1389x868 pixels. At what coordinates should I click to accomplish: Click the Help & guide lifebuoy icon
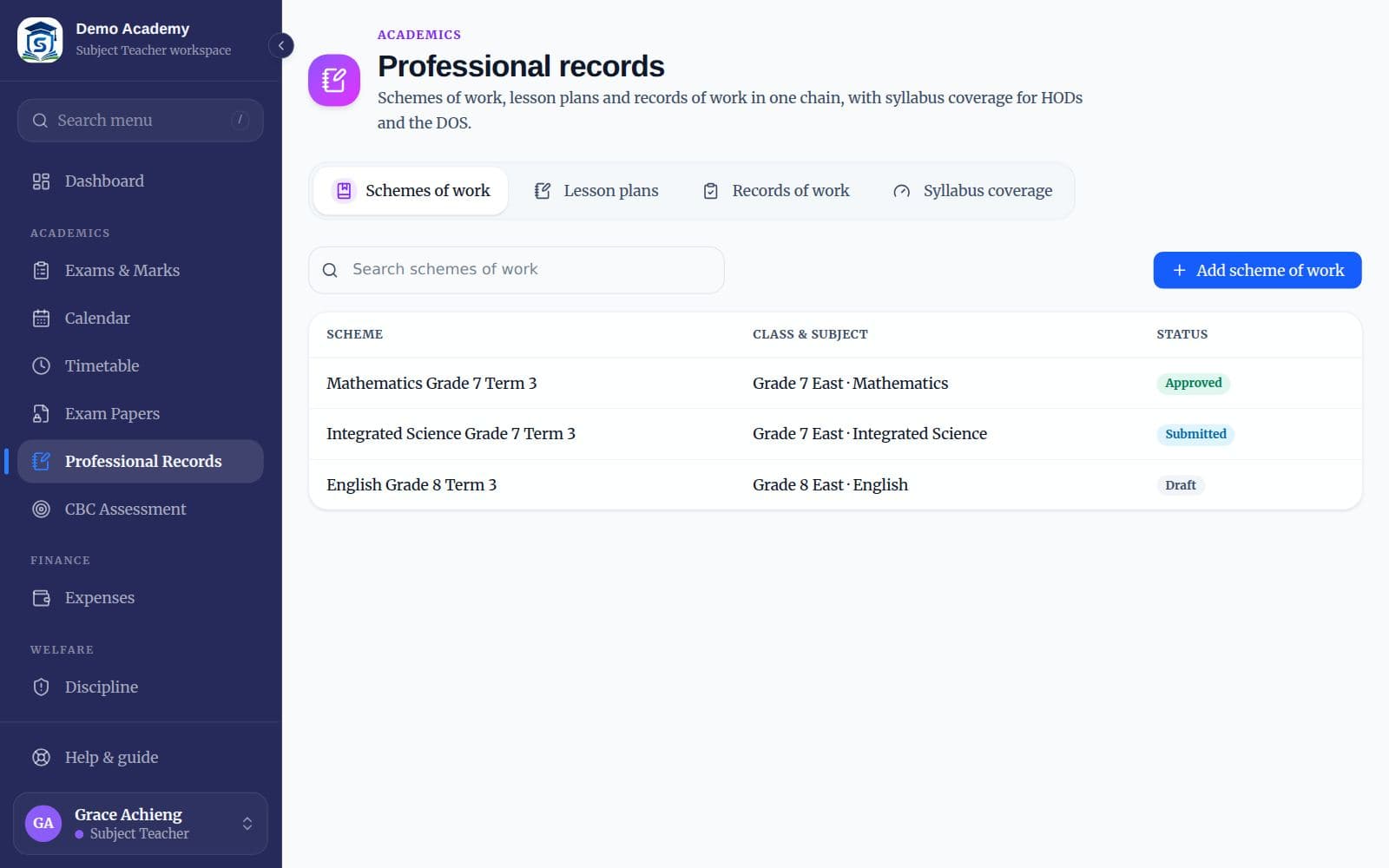[x=41, y=758]
